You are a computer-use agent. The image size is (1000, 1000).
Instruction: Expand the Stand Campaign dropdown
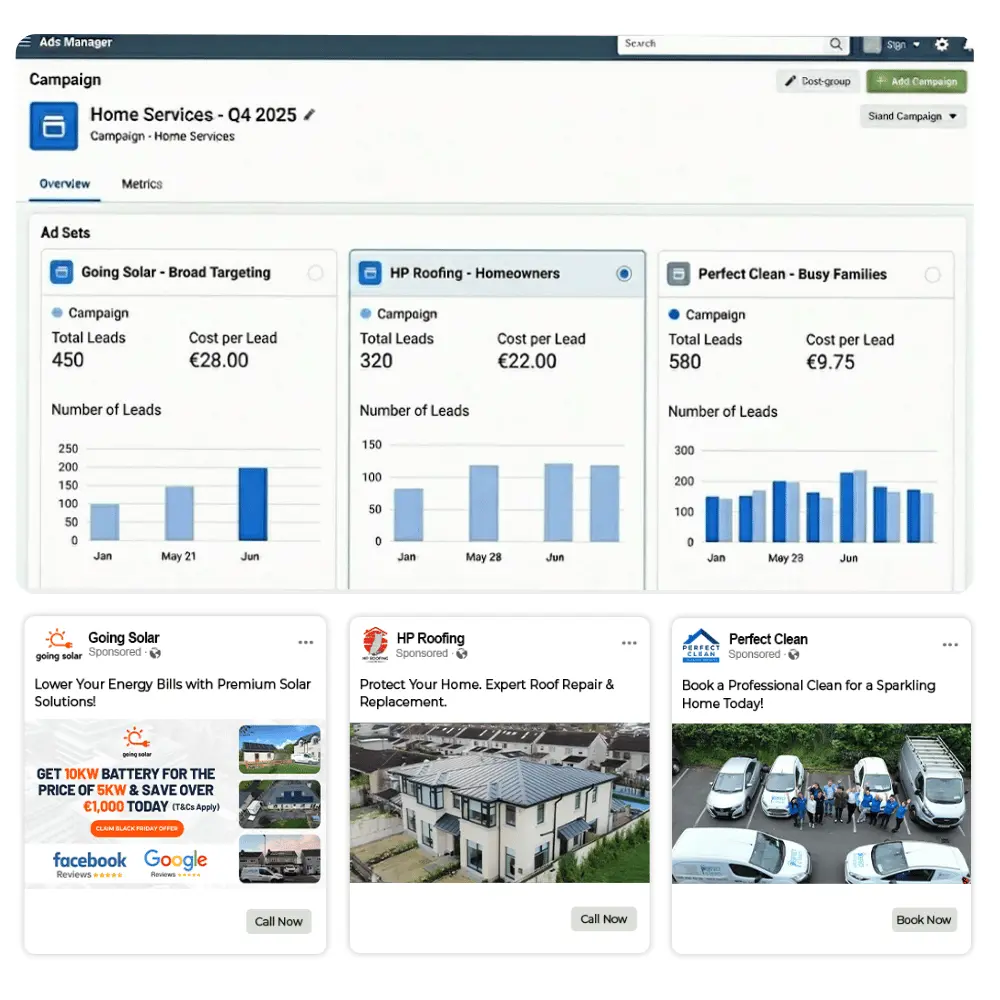click(912, 117)
